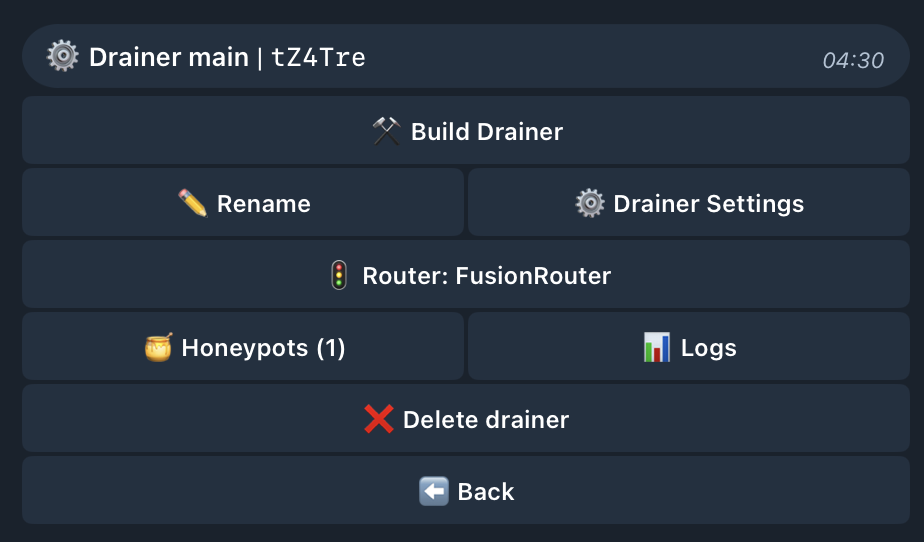924x542 pixels.
Task: Click the left arrow Back icon
Action: click(x=434, y=491)
